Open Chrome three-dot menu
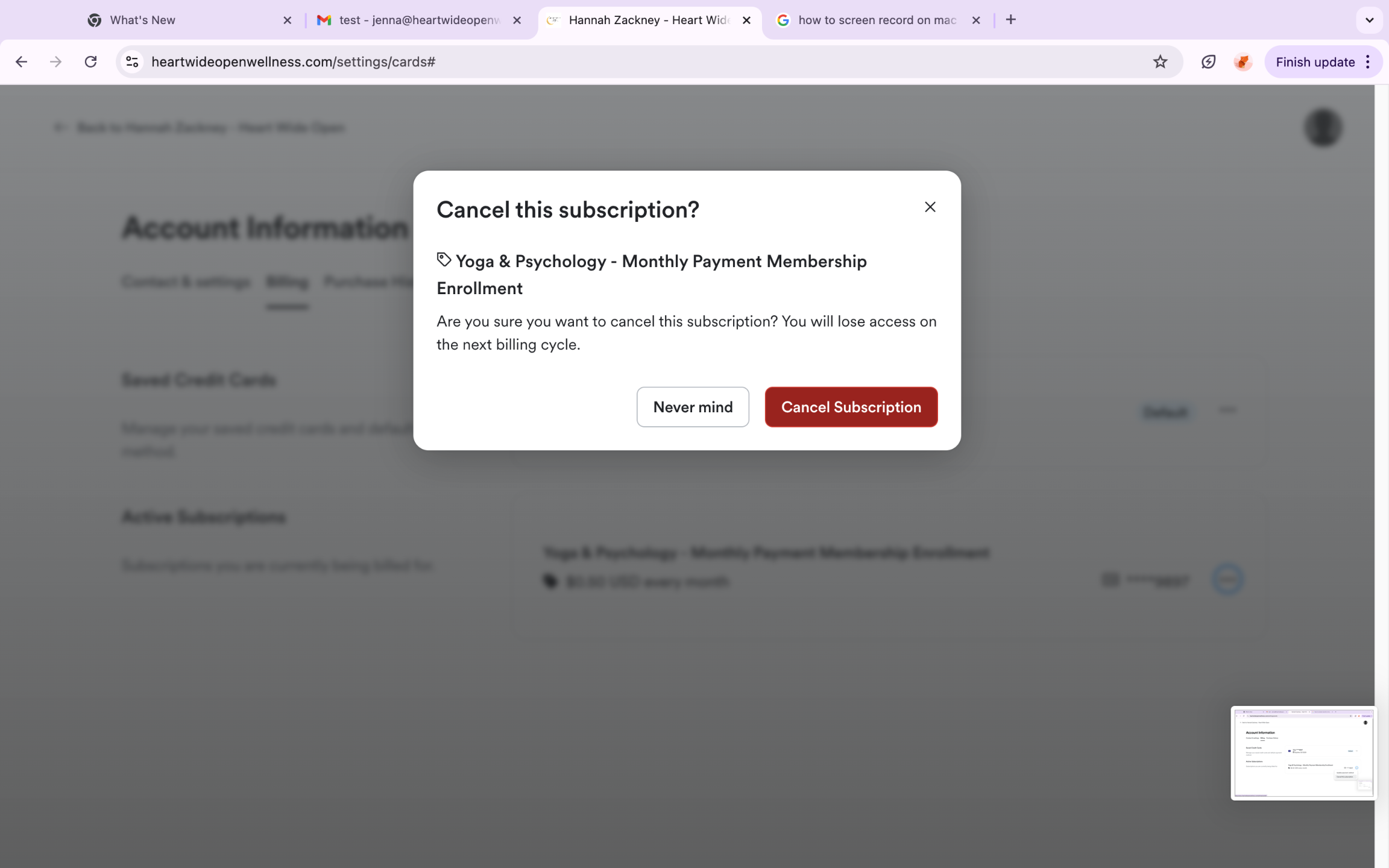Image resolution: width=1389 pixels, height=868 pixels. coord(1368,62)
